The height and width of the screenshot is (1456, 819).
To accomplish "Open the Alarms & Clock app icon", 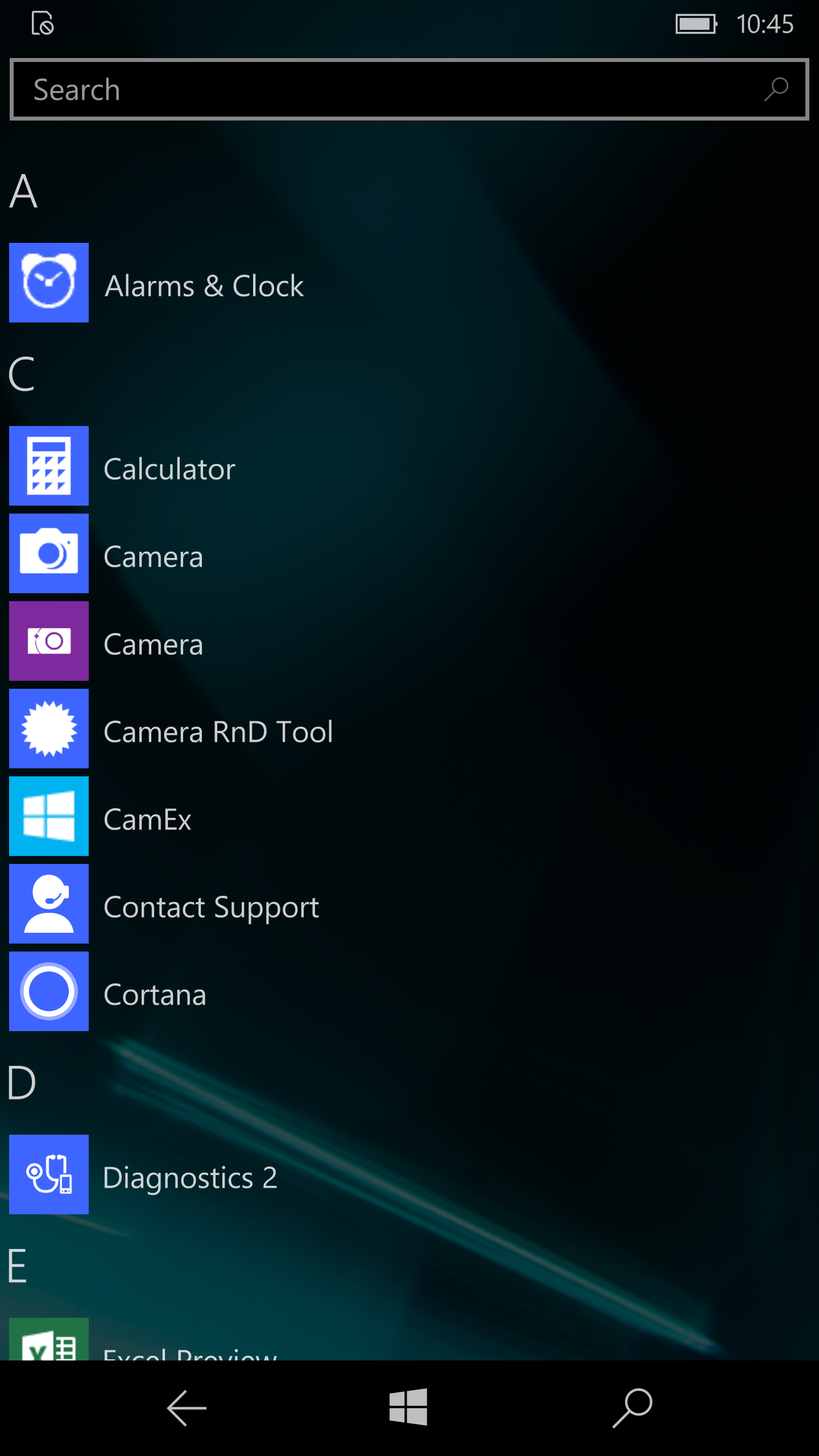I will [49, 283].
